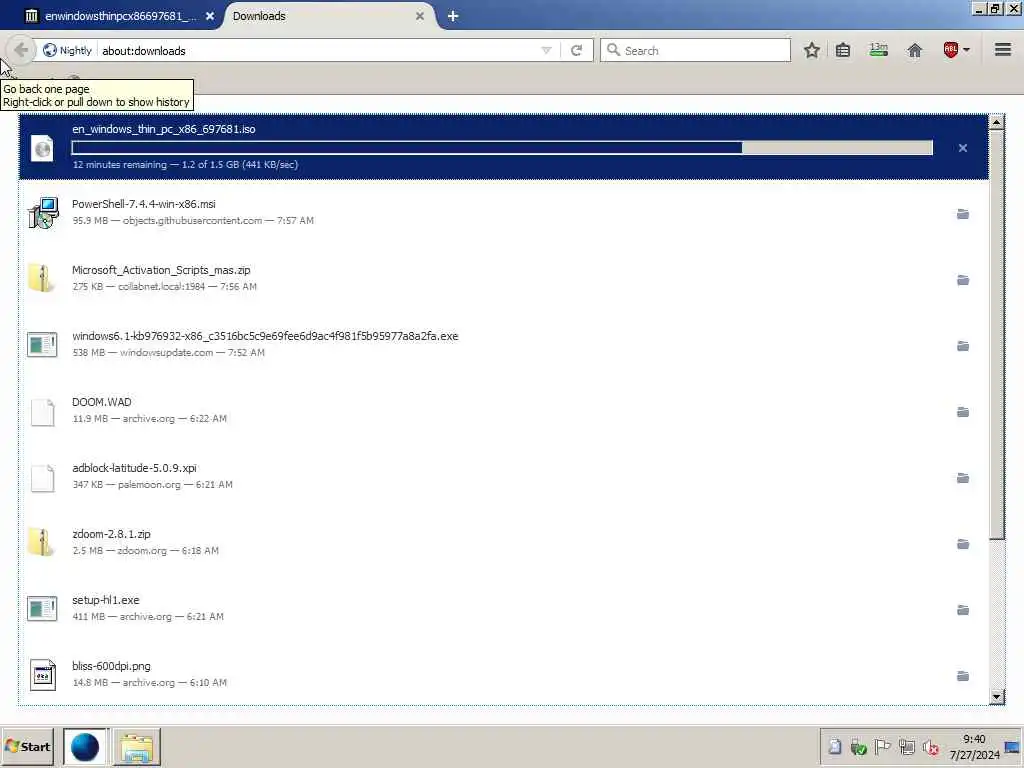This screenshot has height=768, width=1024.
Task: Select the adblock-latitude-5.0.9.xpi entry
Action: [504, 477]
